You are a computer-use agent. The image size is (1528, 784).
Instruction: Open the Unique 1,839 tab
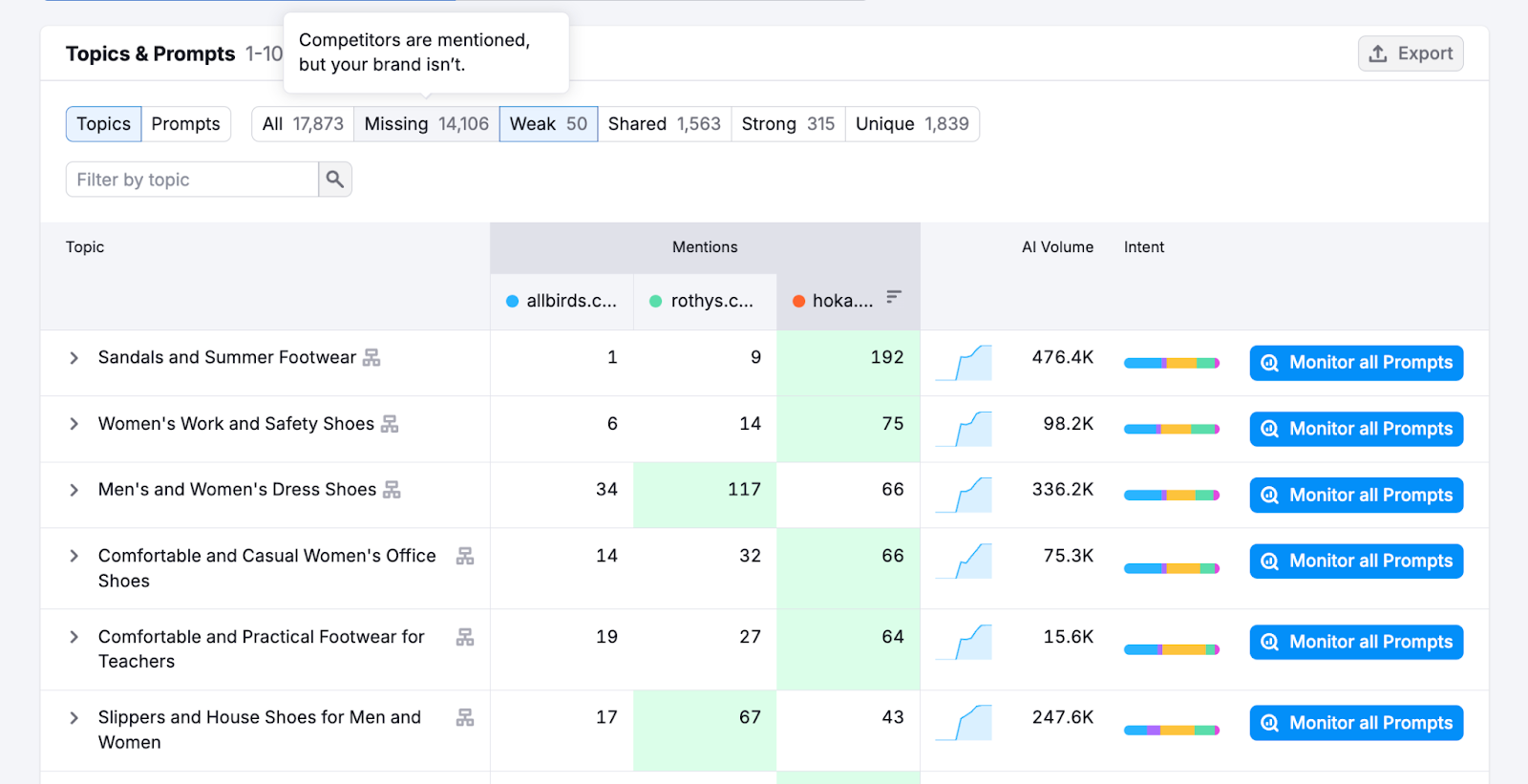pyautogui.click(x=911, y=124)
